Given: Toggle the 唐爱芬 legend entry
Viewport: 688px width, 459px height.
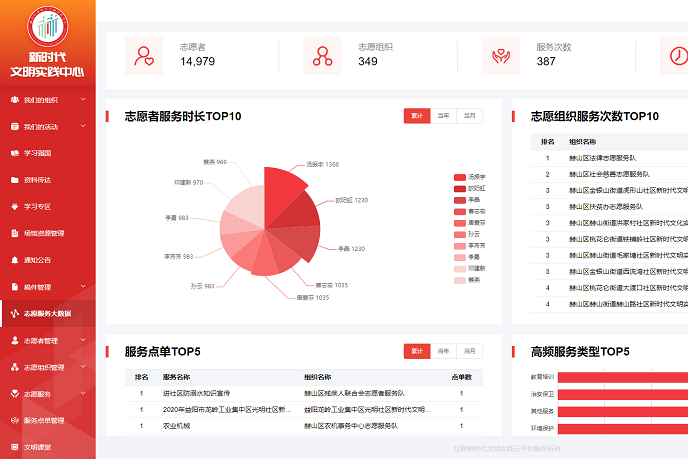Looking at the screenshot, I should click(x=469, y=223).
